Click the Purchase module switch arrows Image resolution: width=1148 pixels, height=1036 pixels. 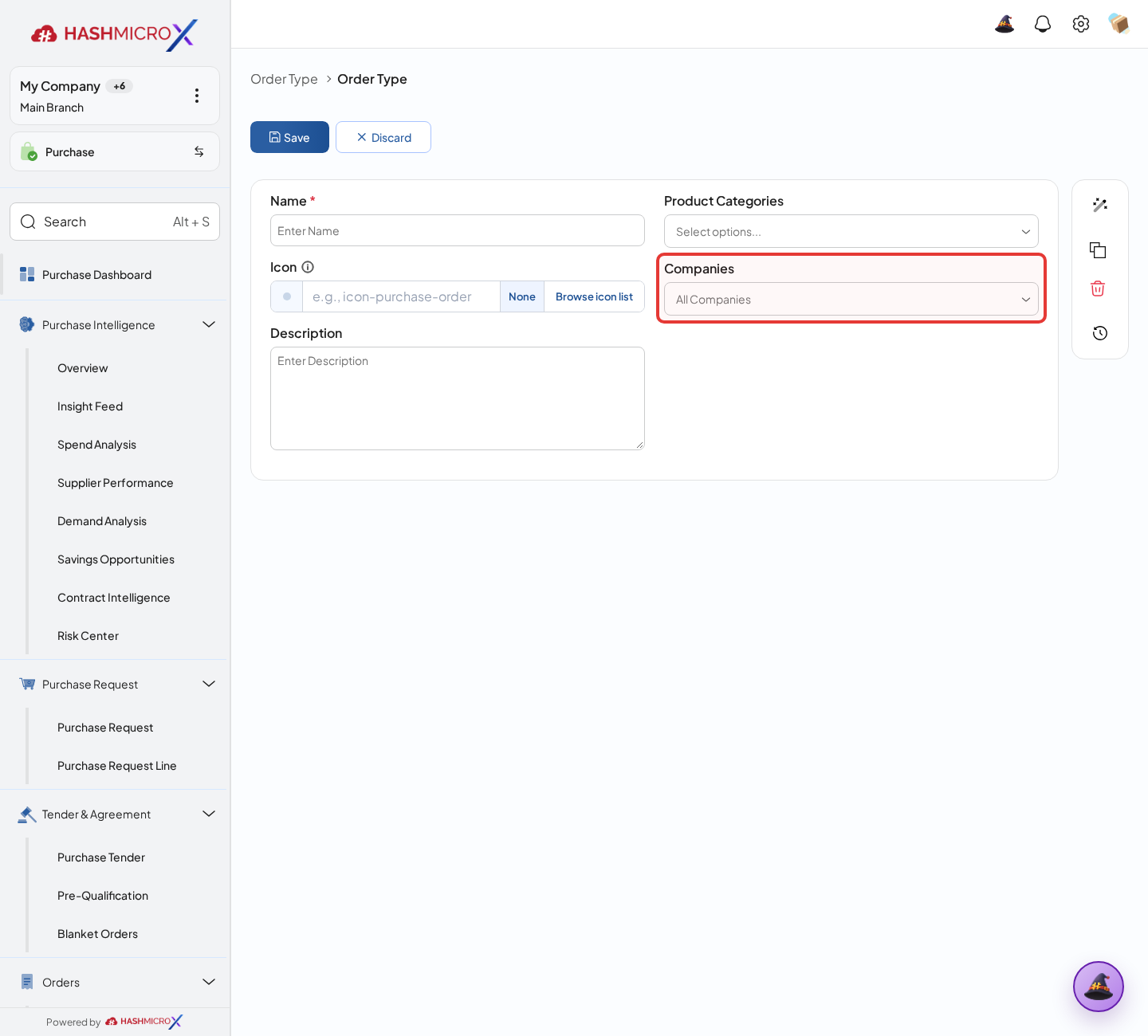click(199, 151)
